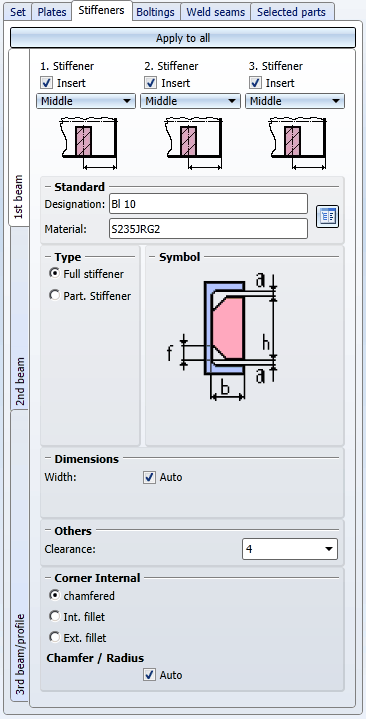This screenshot has width=366, height=719.
Task: Click the Apply to all button
Action: pyautogui.click(x=183, y=38)
